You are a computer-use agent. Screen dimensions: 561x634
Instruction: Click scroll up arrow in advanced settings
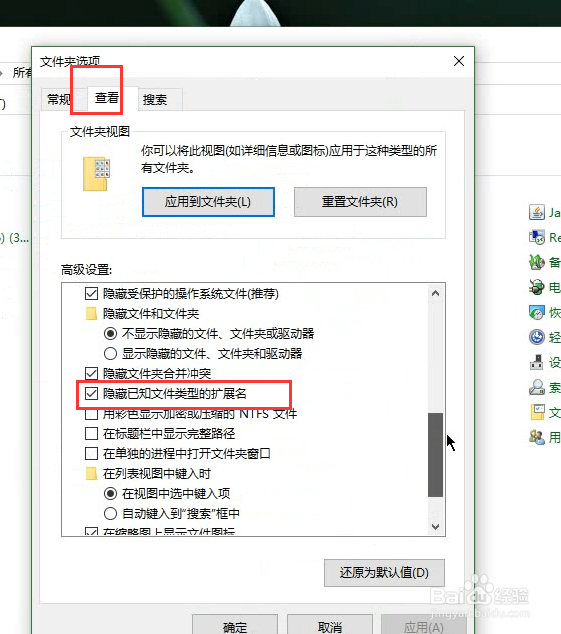pos(435,293)
